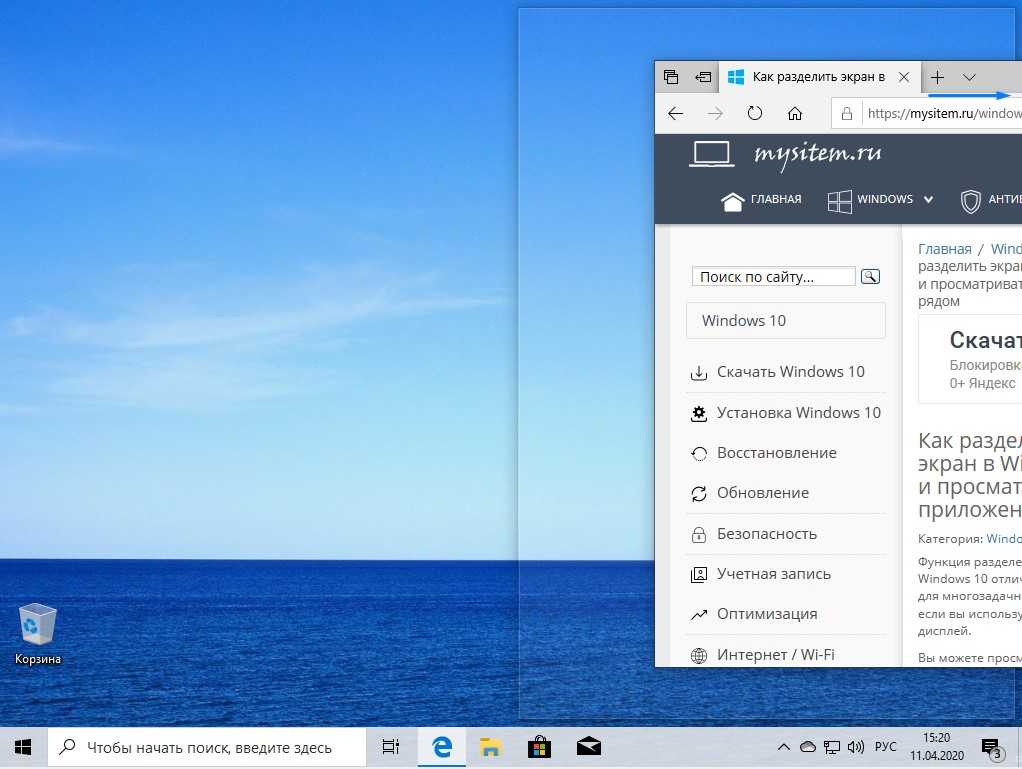Click the OneDrive cloud tray icon
Image resolution: width=1022 pixels, height=769 pixels.
coord(808,747)
